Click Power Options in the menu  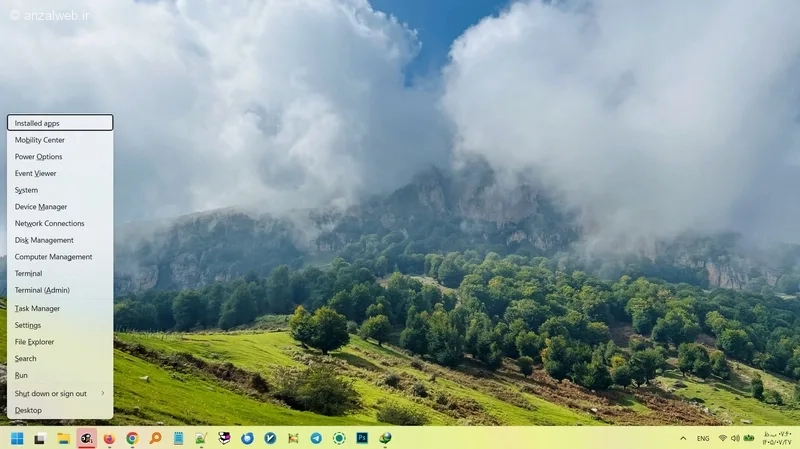point(60,157)
